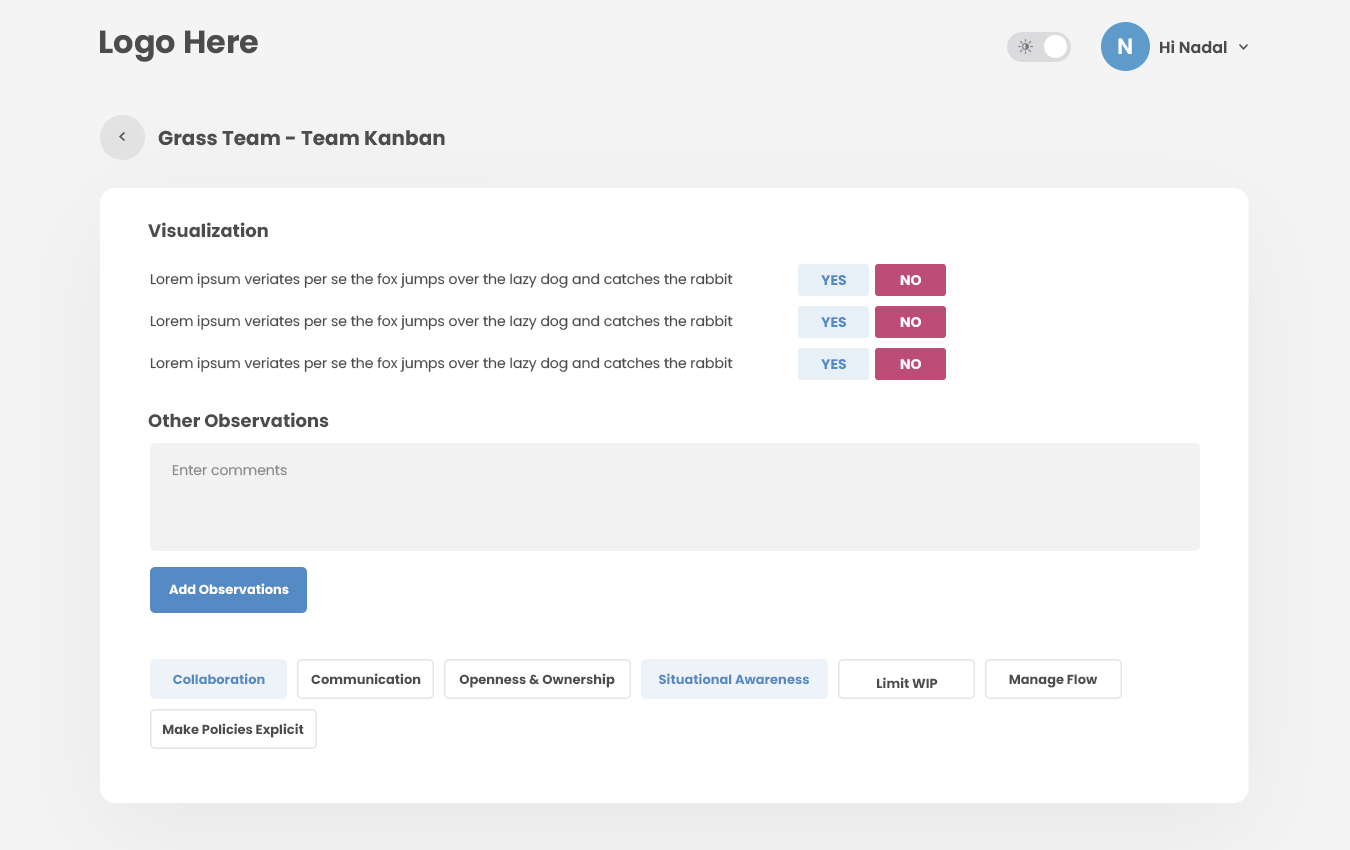
Task: Pick NO for the third Visualization question
Action: 910,364
